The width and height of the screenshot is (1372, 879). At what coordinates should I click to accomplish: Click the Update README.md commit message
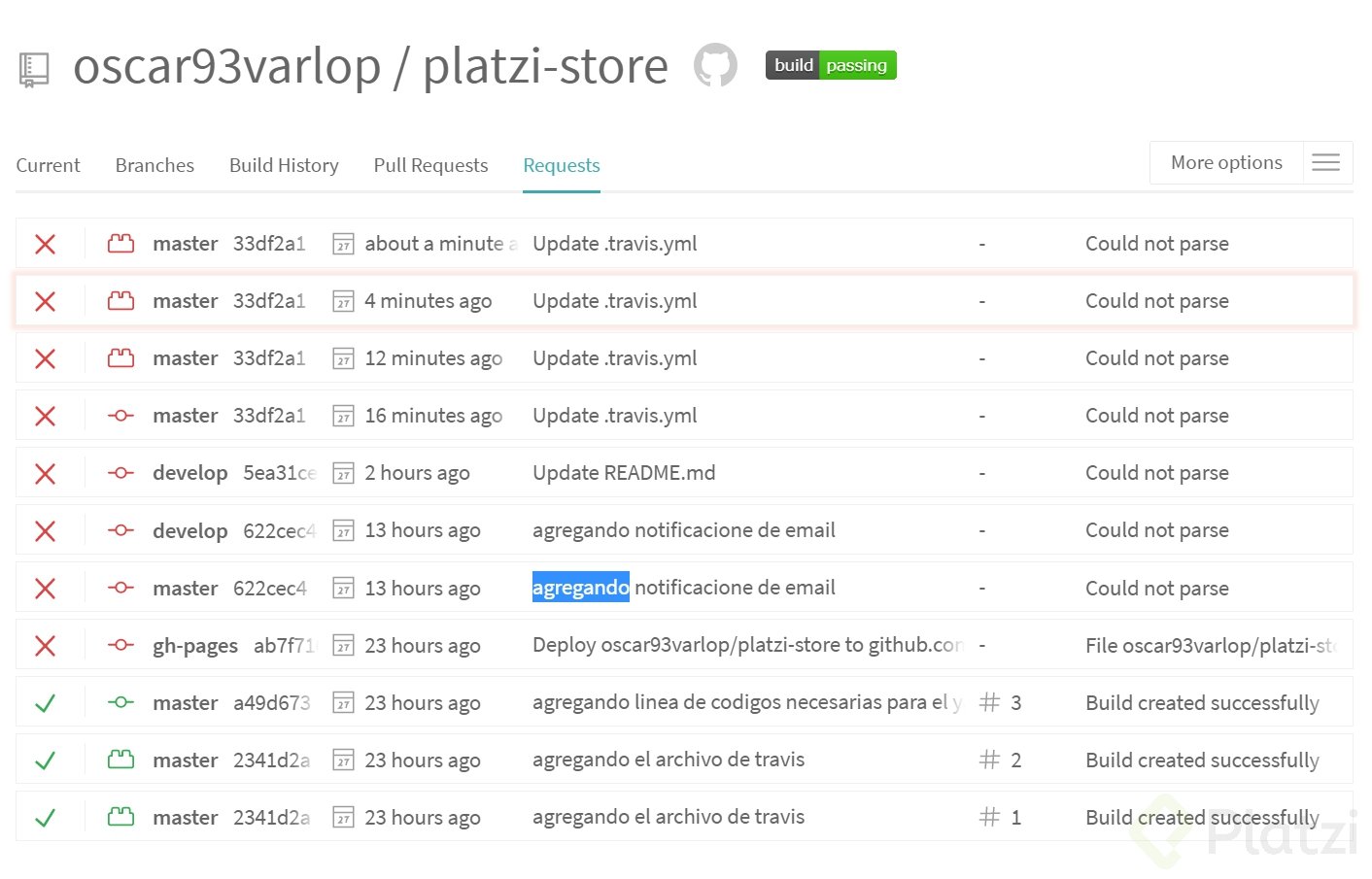point(624,473)
